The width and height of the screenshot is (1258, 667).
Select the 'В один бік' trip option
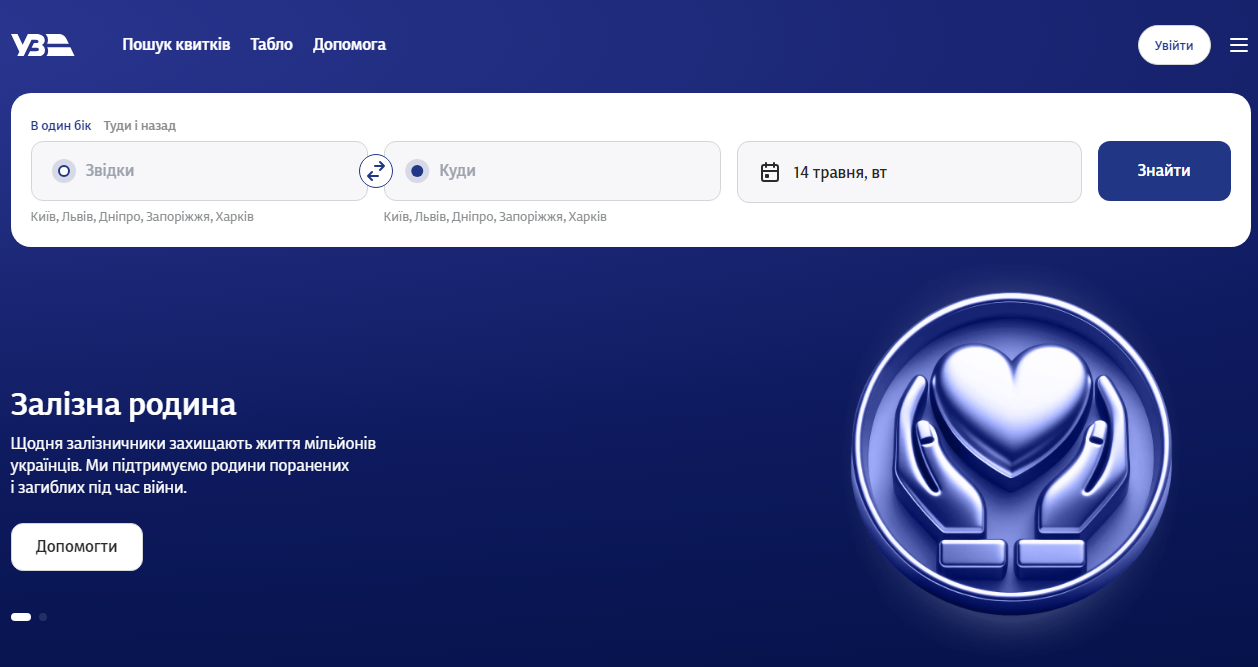[61, 125]
